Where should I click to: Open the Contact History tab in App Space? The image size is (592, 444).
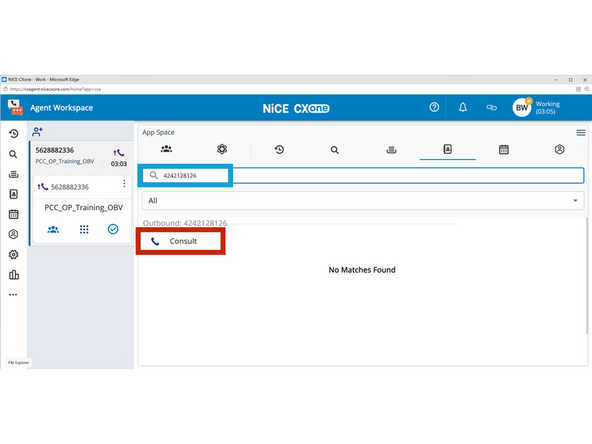click(x=279, y=150)
